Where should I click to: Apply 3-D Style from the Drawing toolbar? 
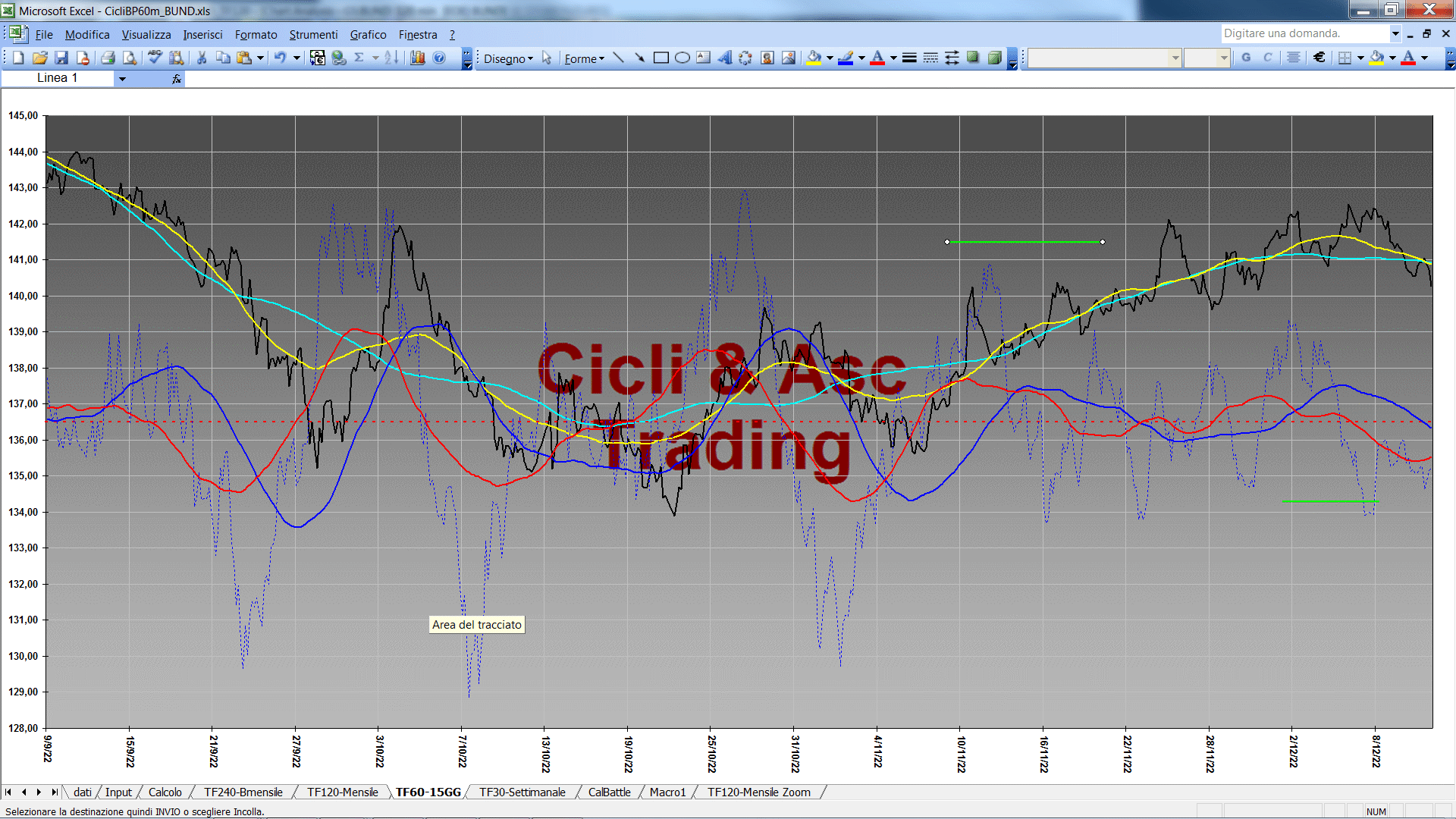pos(994,58)
